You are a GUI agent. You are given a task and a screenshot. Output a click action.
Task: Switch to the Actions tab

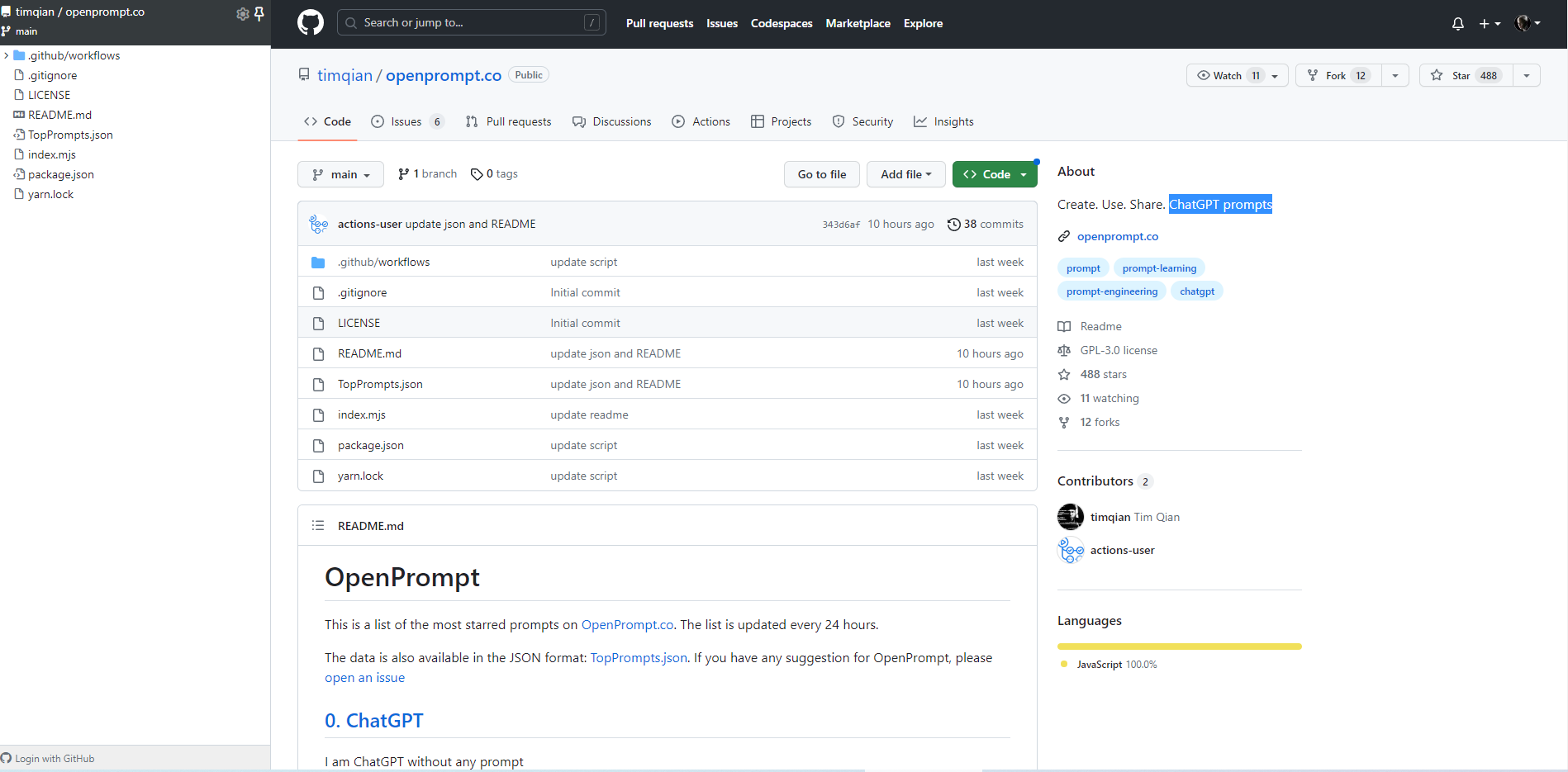click(x=701, y=121)
